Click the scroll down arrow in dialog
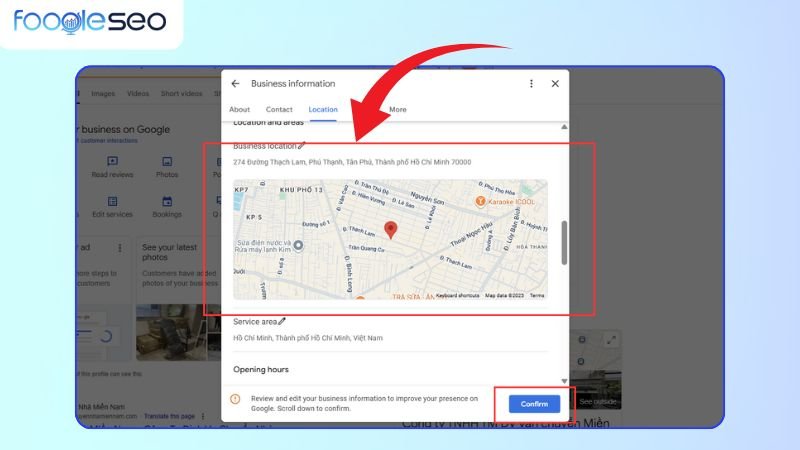This screenshot has width=800, height=450. [563, 381]
